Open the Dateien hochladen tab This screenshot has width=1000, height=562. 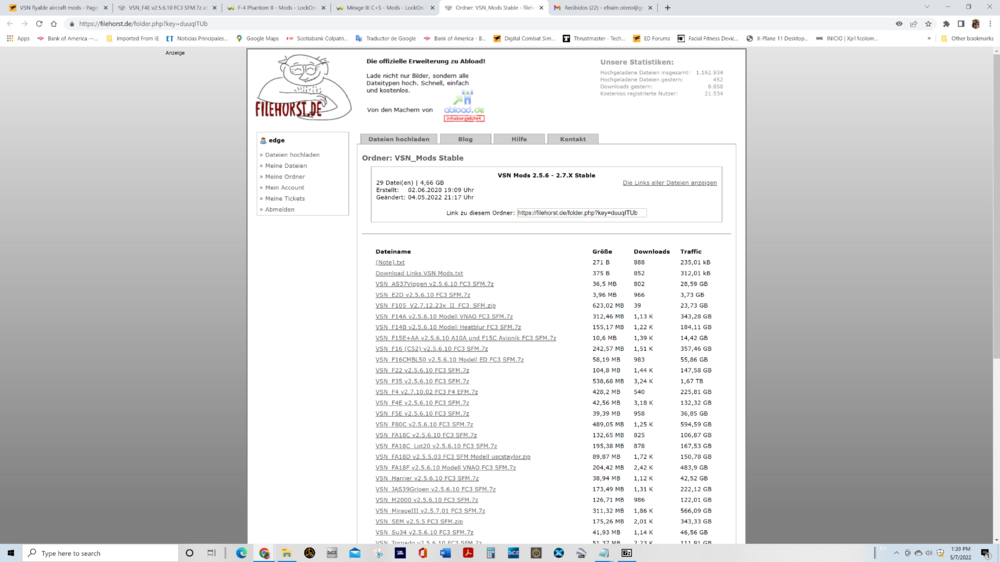399,139
